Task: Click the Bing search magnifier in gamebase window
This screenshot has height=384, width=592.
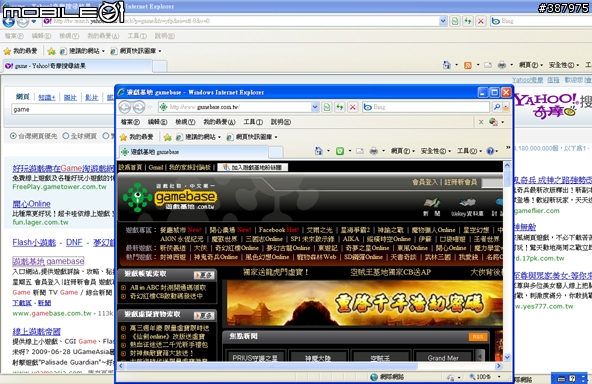Action: click(497, 107)
